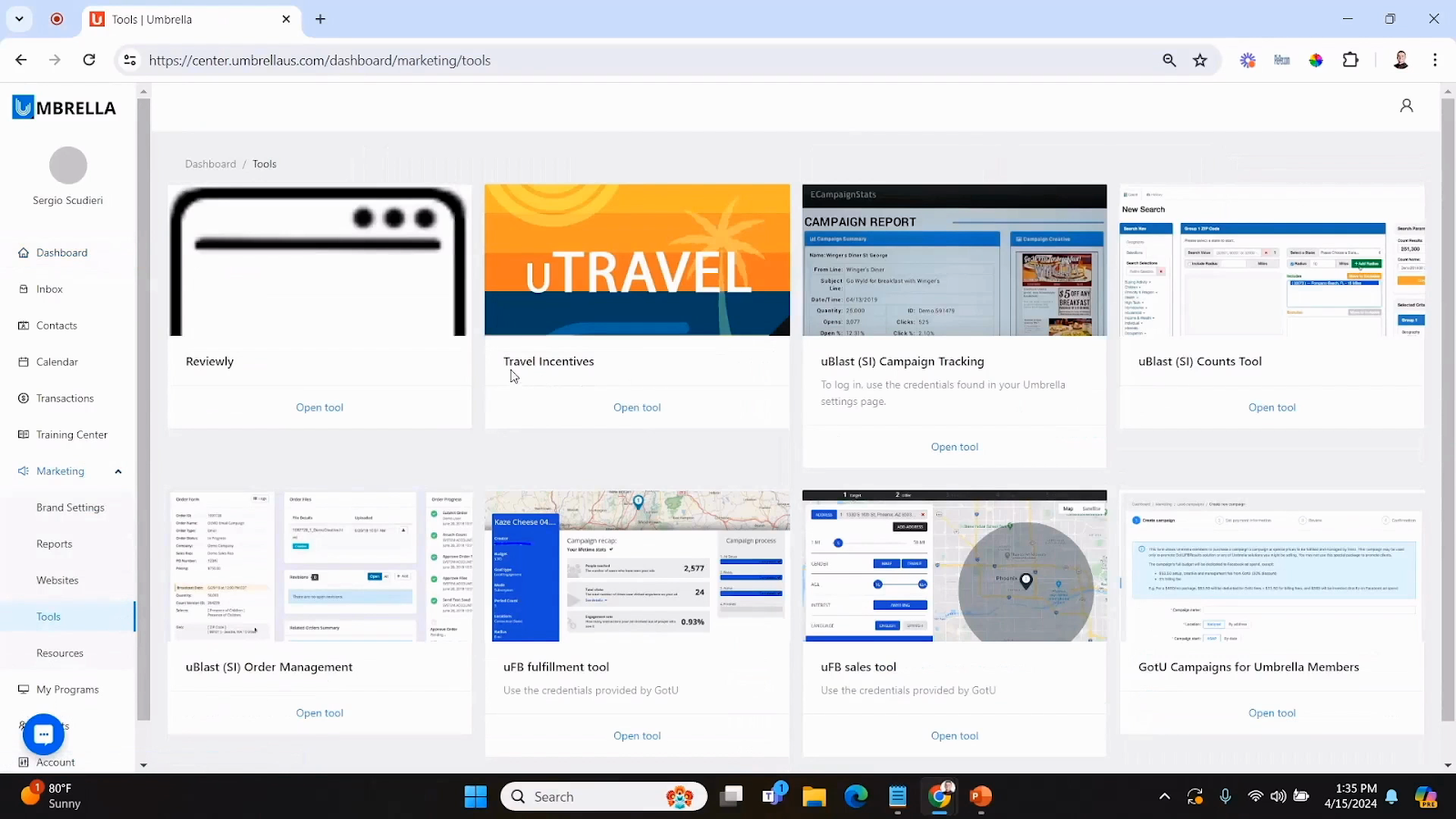Click the user avatar circle in sidebar
The image size is (1456, 819).
coord(68,166)
